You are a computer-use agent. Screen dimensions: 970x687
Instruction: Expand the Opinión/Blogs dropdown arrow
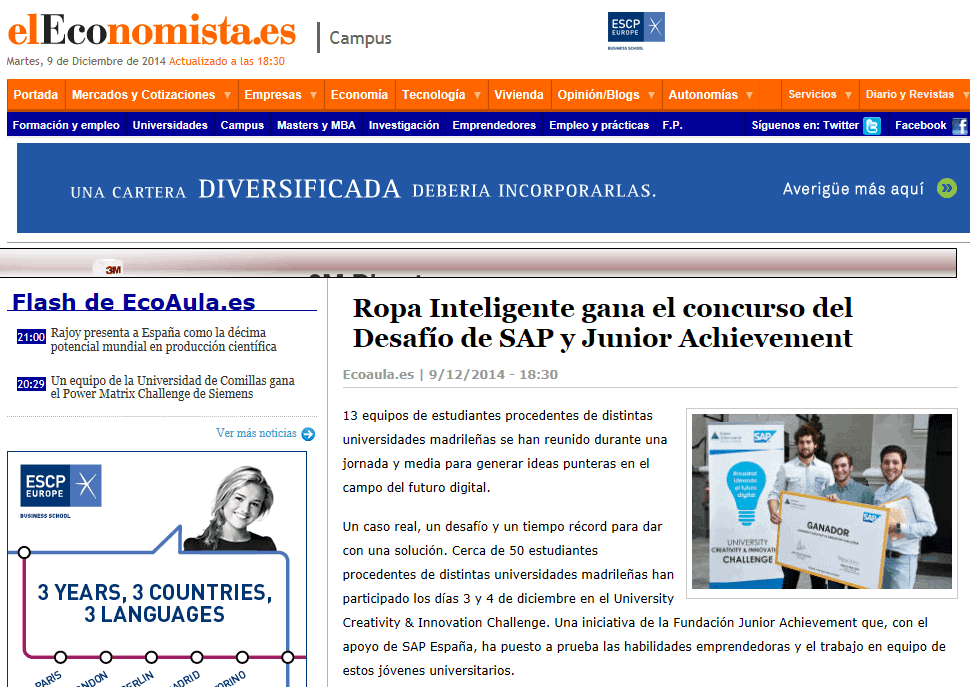coord(651,95)
